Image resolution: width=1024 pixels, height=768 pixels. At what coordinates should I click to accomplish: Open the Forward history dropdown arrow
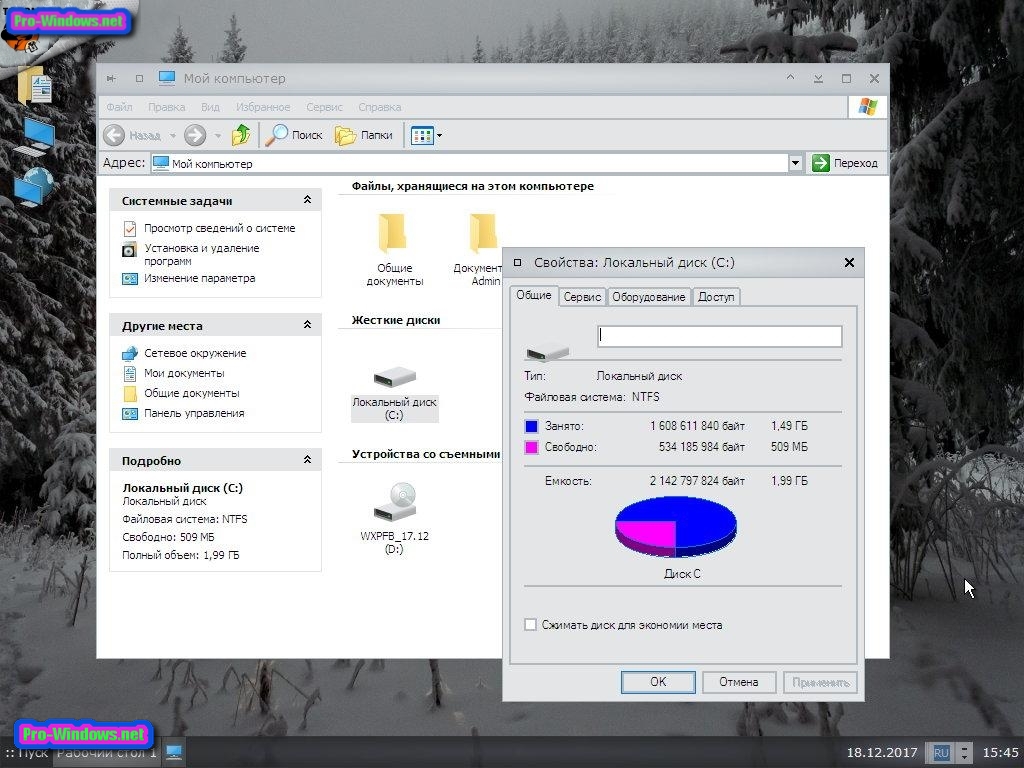217,136
